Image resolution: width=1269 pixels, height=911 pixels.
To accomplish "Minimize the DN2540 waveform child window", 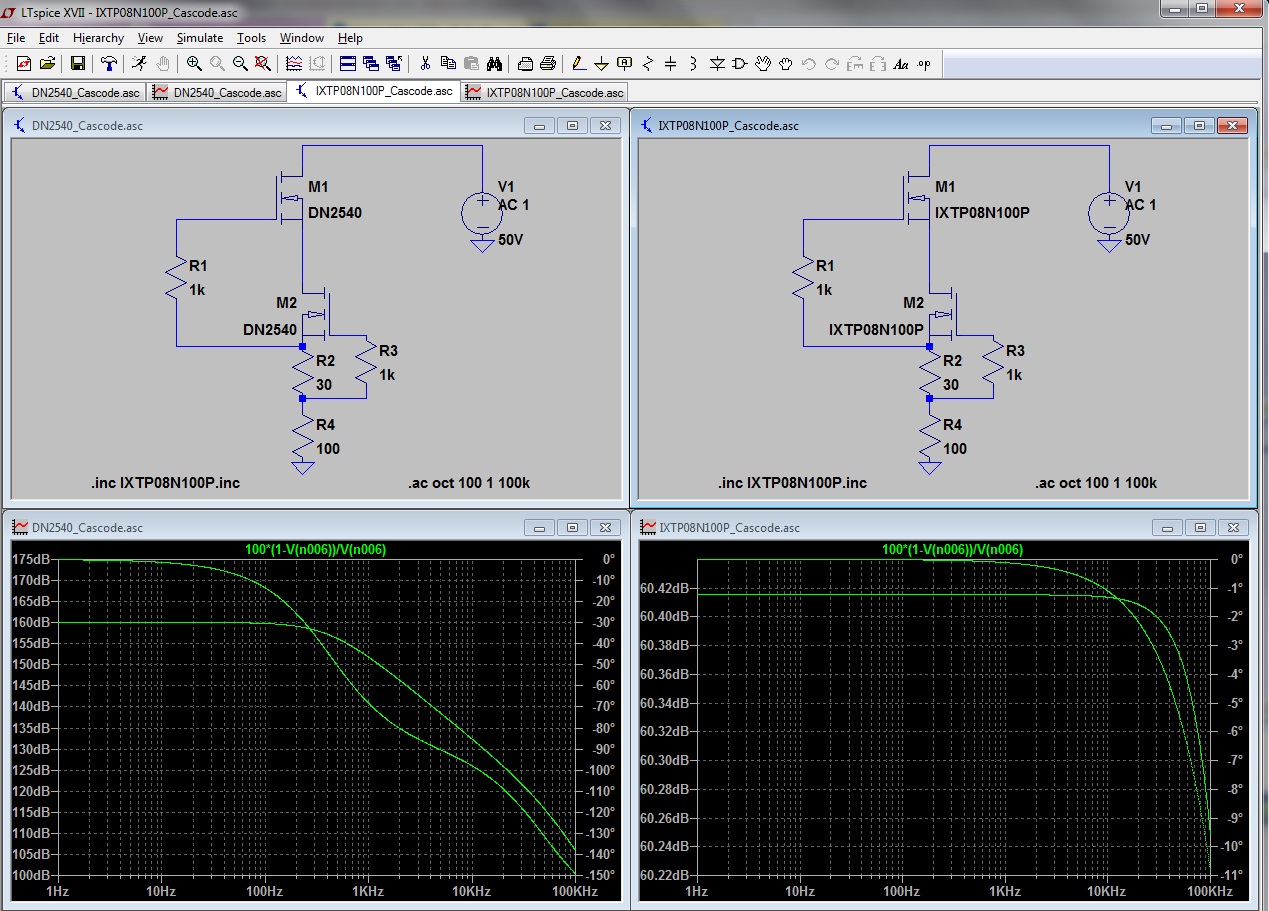I will point(540,527).
